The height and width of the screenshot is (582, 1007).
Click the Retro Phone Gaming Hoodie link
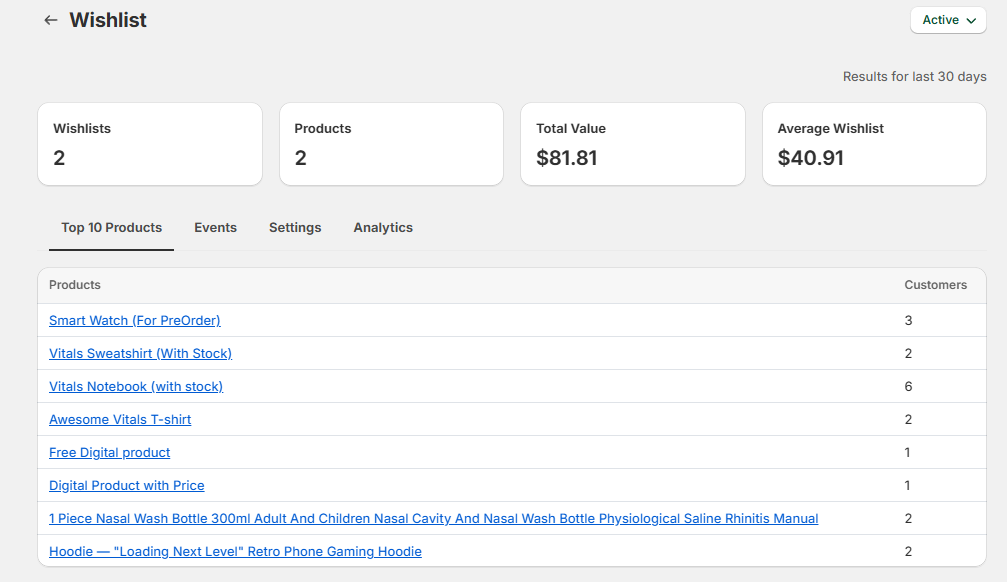tap(235, 552)
